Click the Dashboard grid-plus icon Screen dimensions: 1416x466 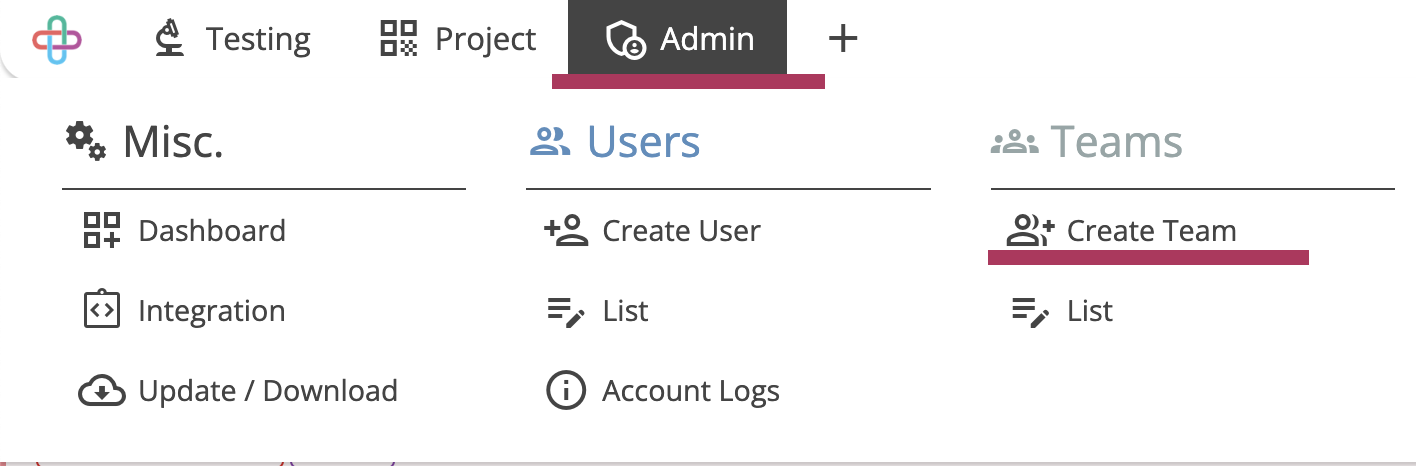(x=102, y=231)
